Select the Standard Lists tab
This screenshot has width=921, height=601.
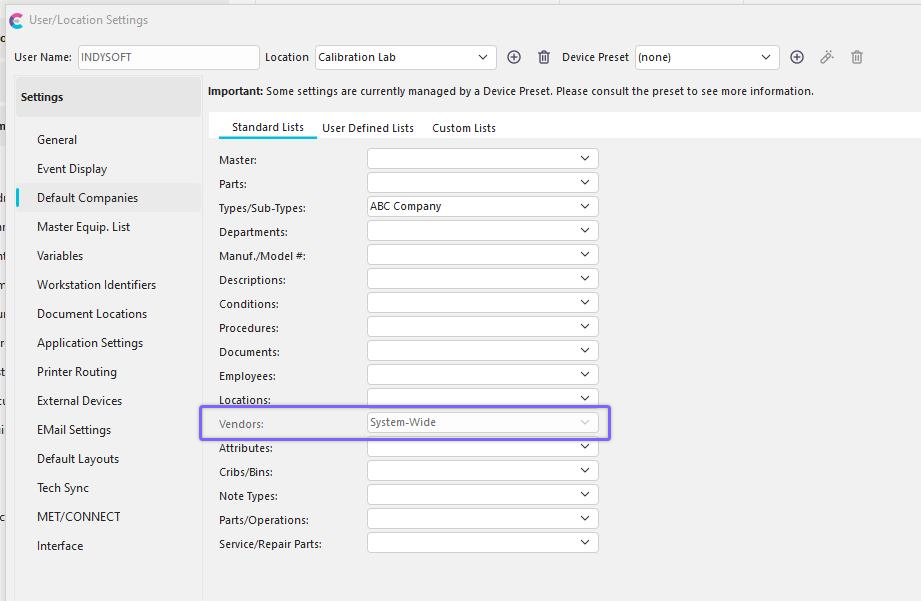click(267, 128)
